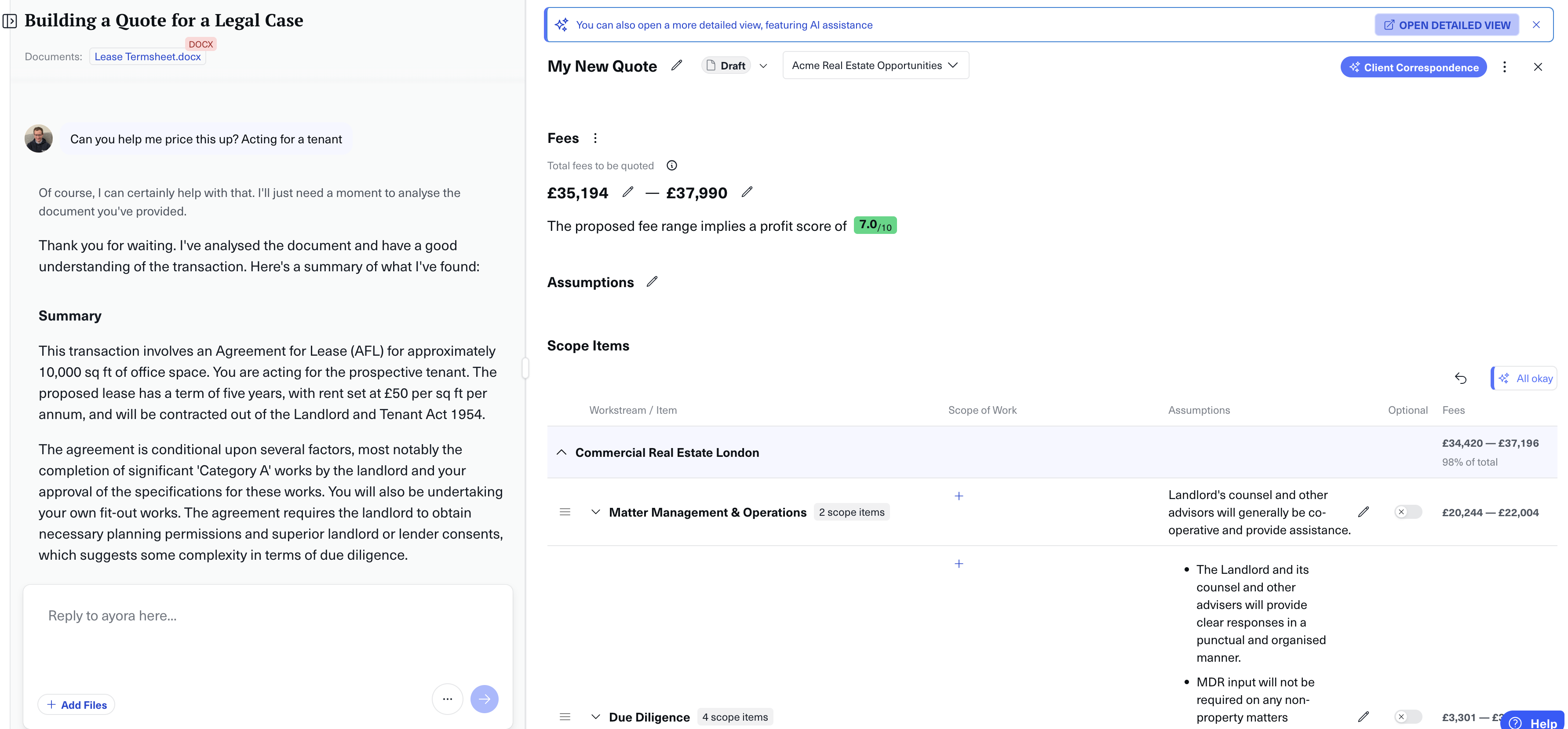Open the Lease Termsheet.docx document link
1568x729 pixels.
click(x=147, y=57)
